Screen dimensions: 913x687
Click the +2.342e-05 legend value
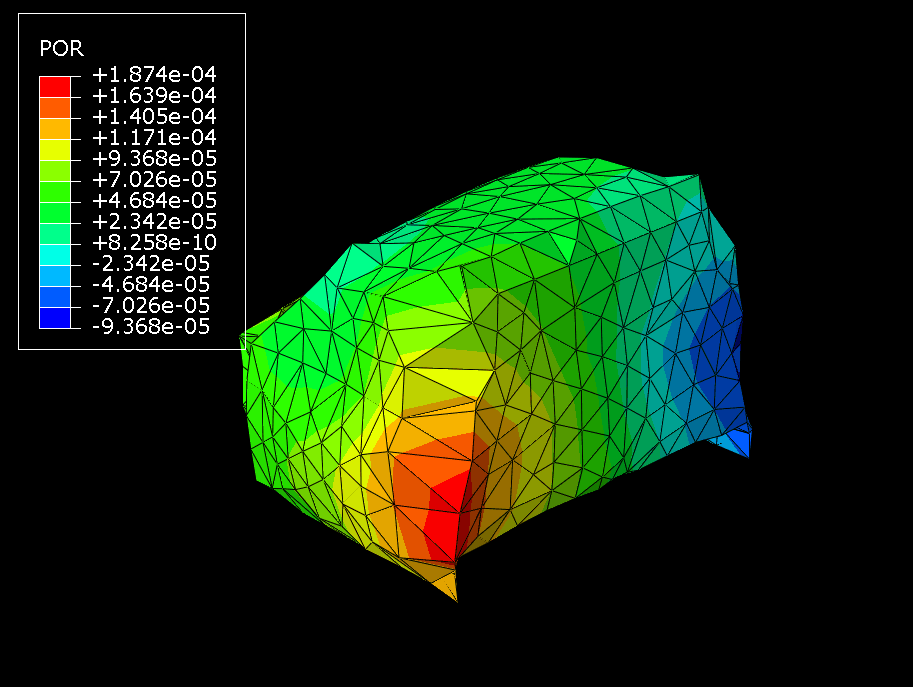153,222
